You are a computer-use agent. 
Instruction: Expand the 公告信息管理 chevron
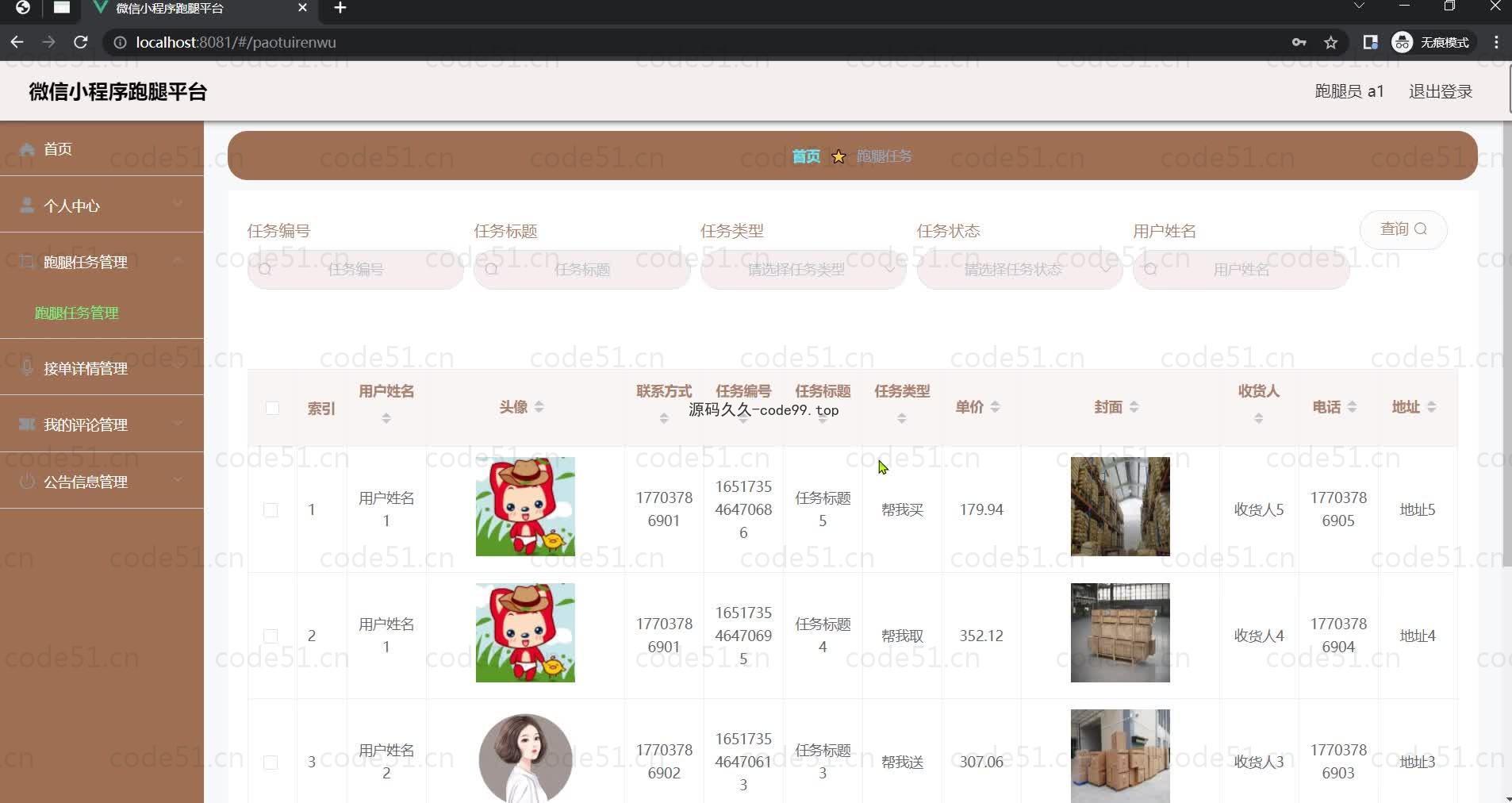click(178, 479)
